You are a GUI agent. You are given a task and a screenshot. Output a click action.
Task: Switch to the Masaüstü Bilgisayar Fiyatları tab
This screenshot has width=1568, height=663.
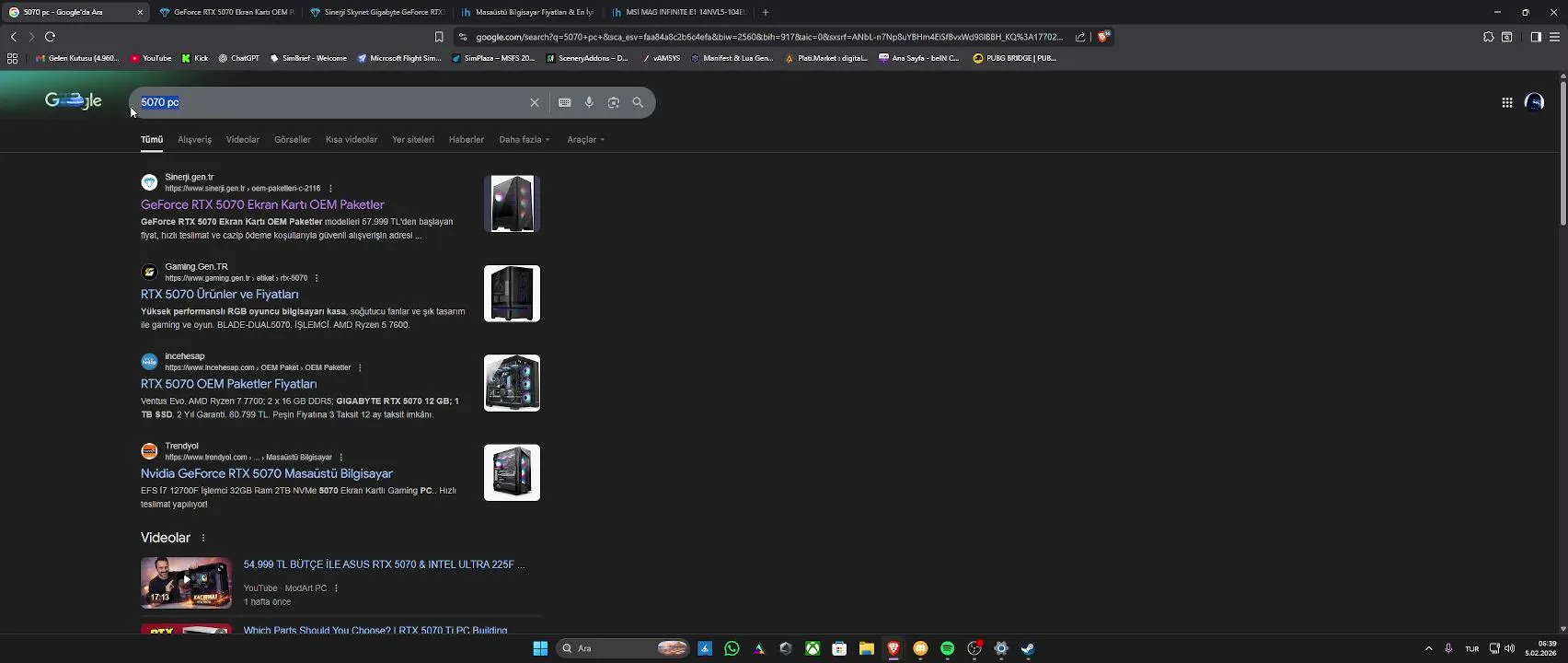527,12
